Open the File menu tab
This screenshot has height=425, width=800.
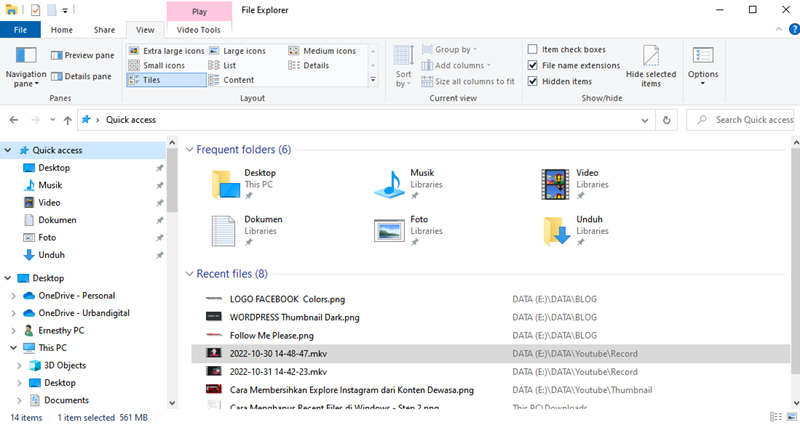[x=20, y=30]
